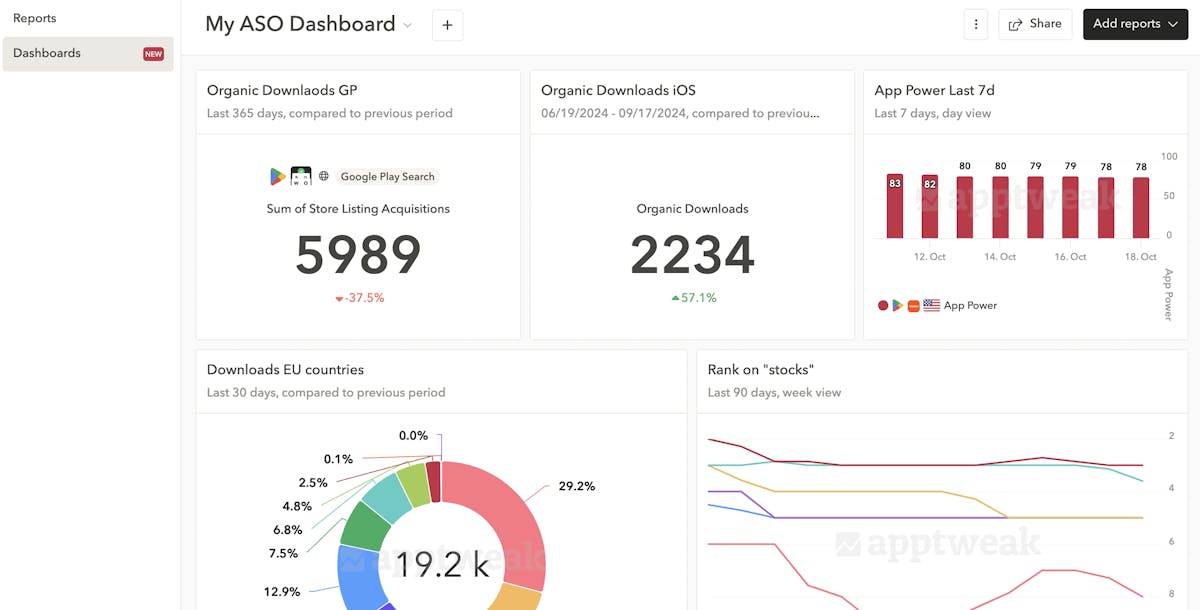Click the teal 6.8% donut segment

coord(388,495)
